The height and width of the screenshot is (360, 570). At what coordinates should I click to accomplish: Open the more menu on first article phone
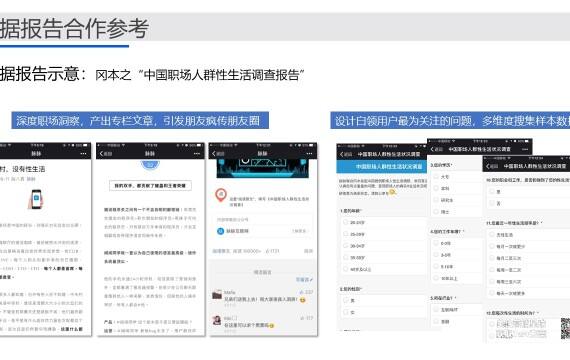coord(83,153)
